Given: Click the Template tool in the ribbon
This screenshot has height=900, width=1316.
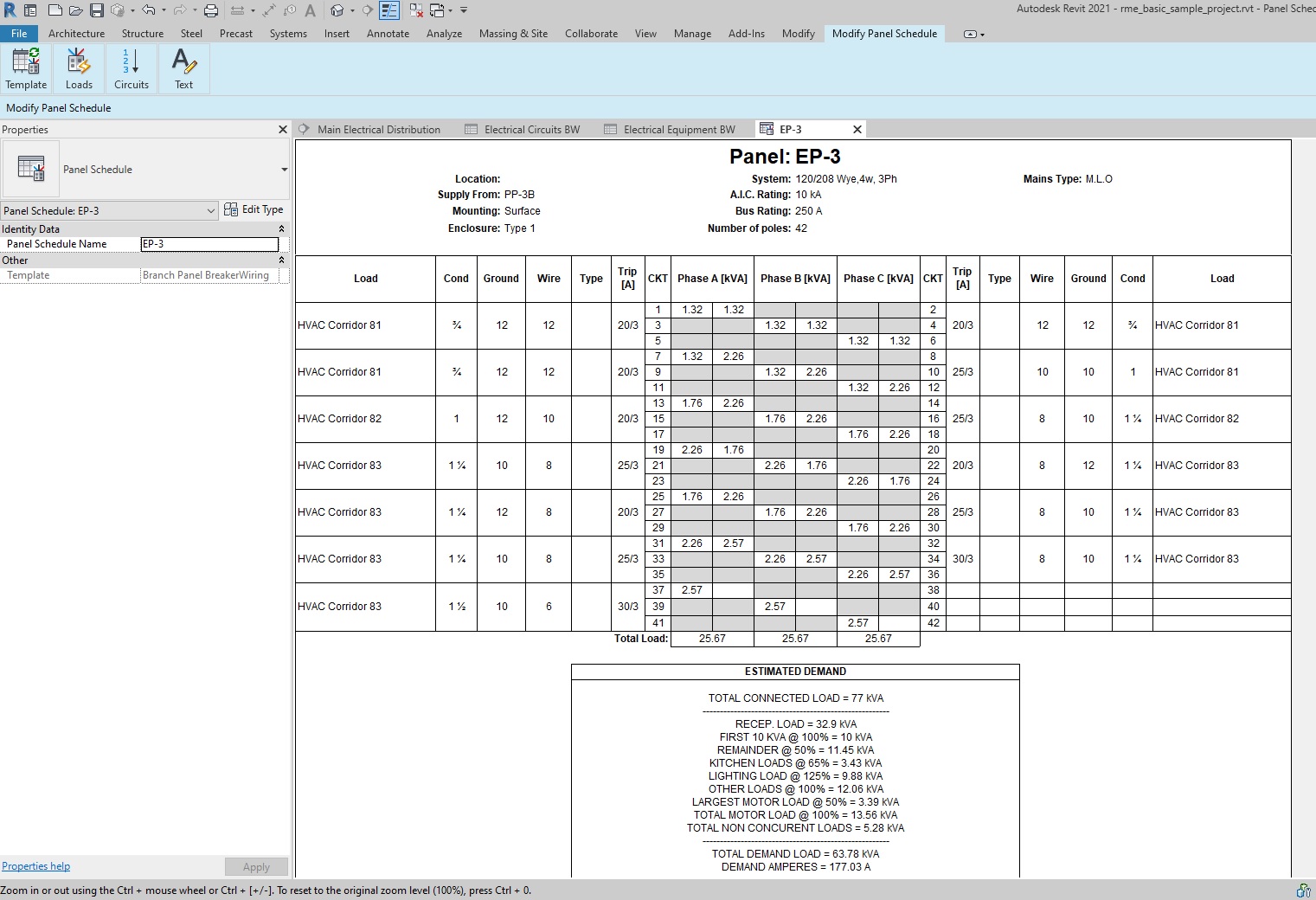Looking at the screenshot, I should tap(26, 68).
